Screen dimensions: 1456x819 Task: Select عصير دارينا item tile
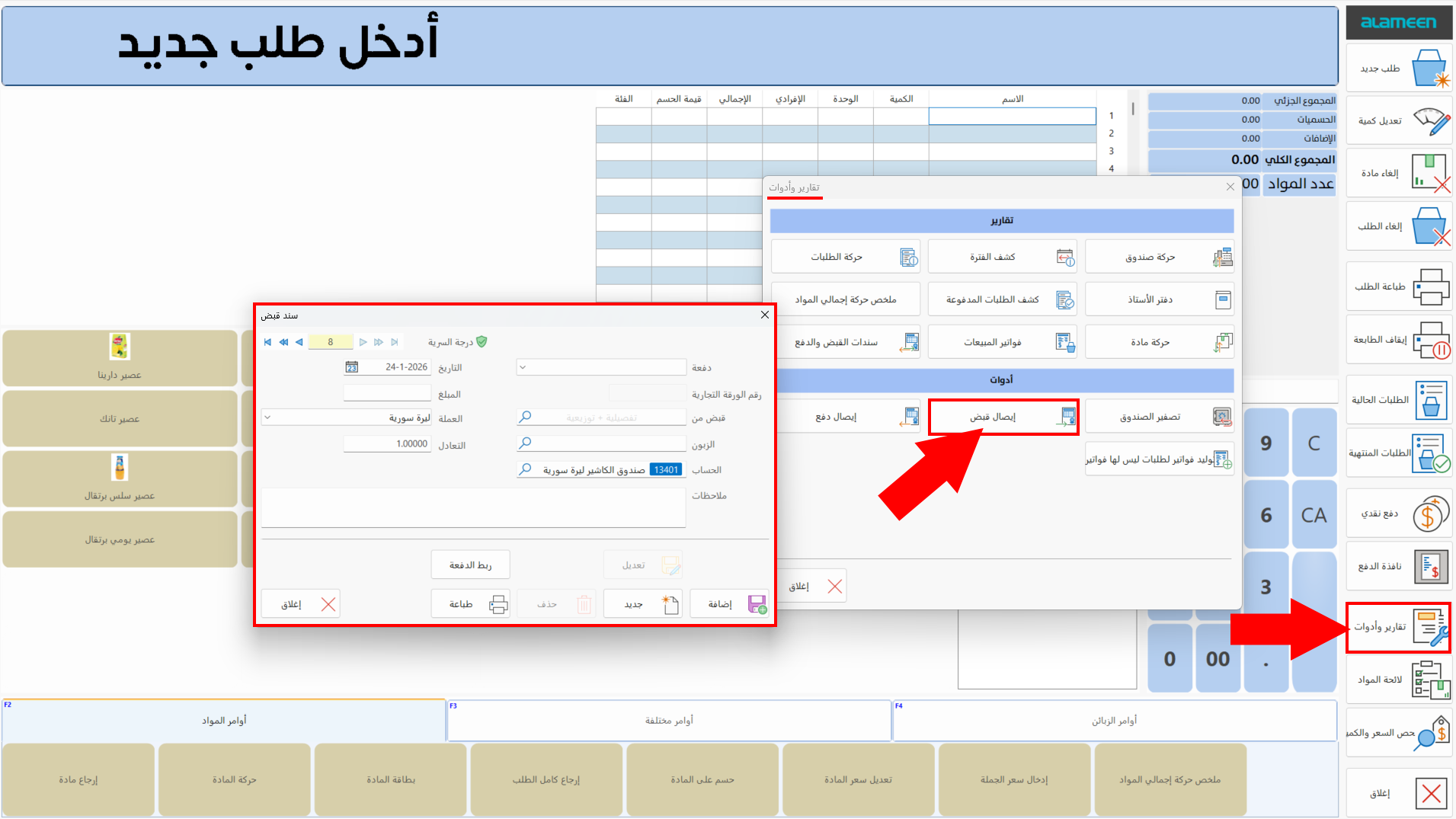pos(120,358)
